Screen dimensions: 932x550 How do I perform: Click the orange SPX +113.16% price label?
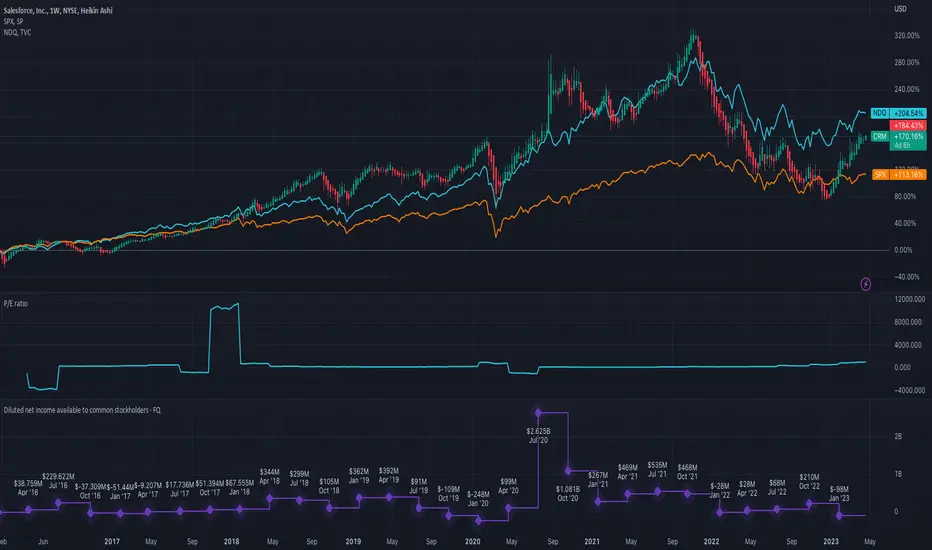pyautogui.click(x=899, y=175)
